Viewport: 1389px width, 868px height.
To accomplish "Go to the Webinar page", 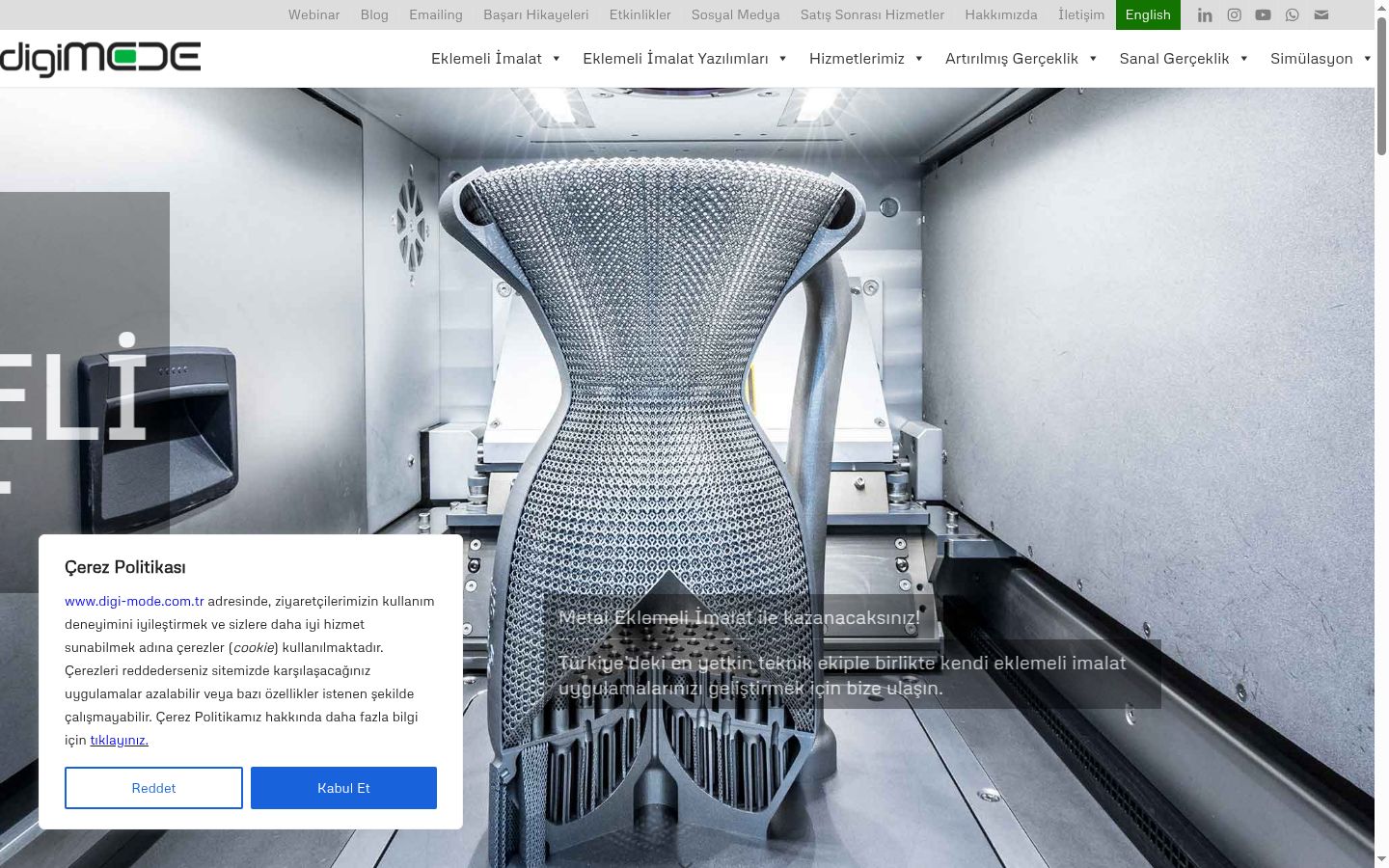I will tap(313, 14).
